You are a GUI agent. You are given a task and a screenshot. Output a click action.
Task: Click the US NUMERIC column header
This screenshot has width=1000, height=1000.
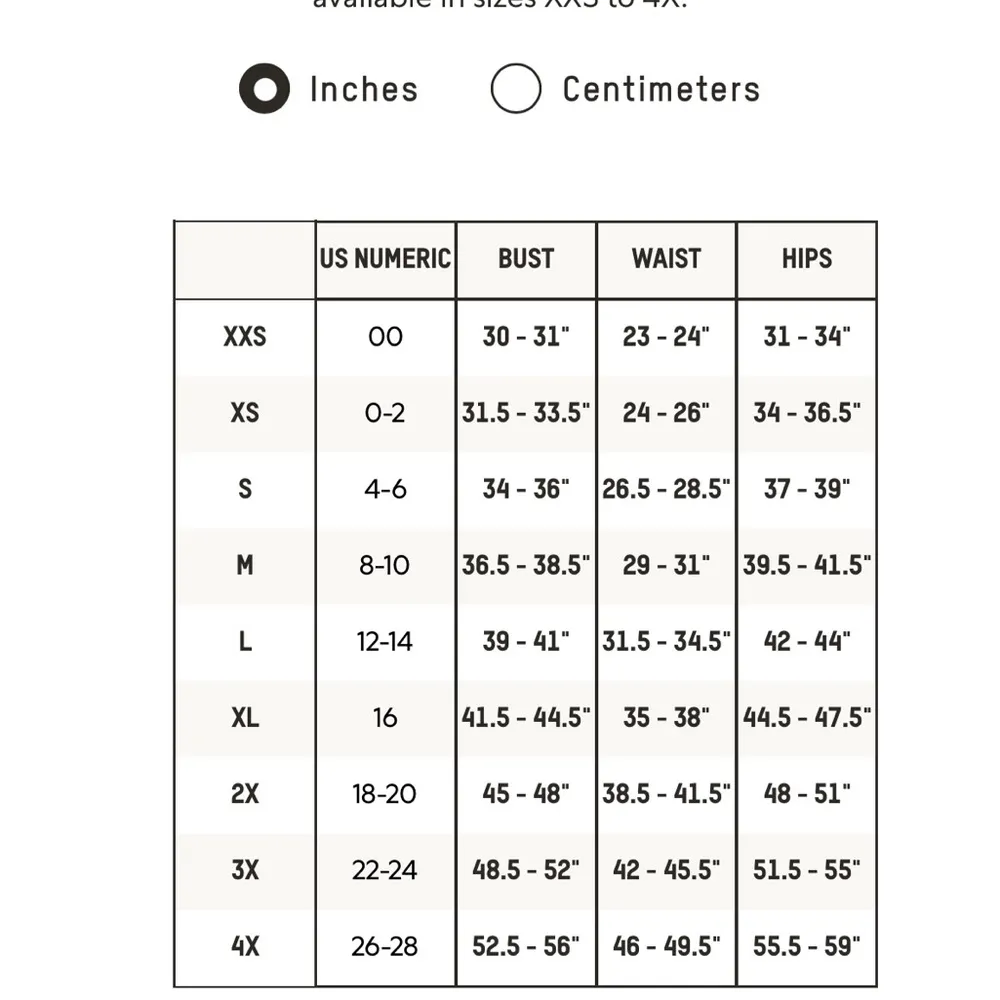tap(385, 259)
